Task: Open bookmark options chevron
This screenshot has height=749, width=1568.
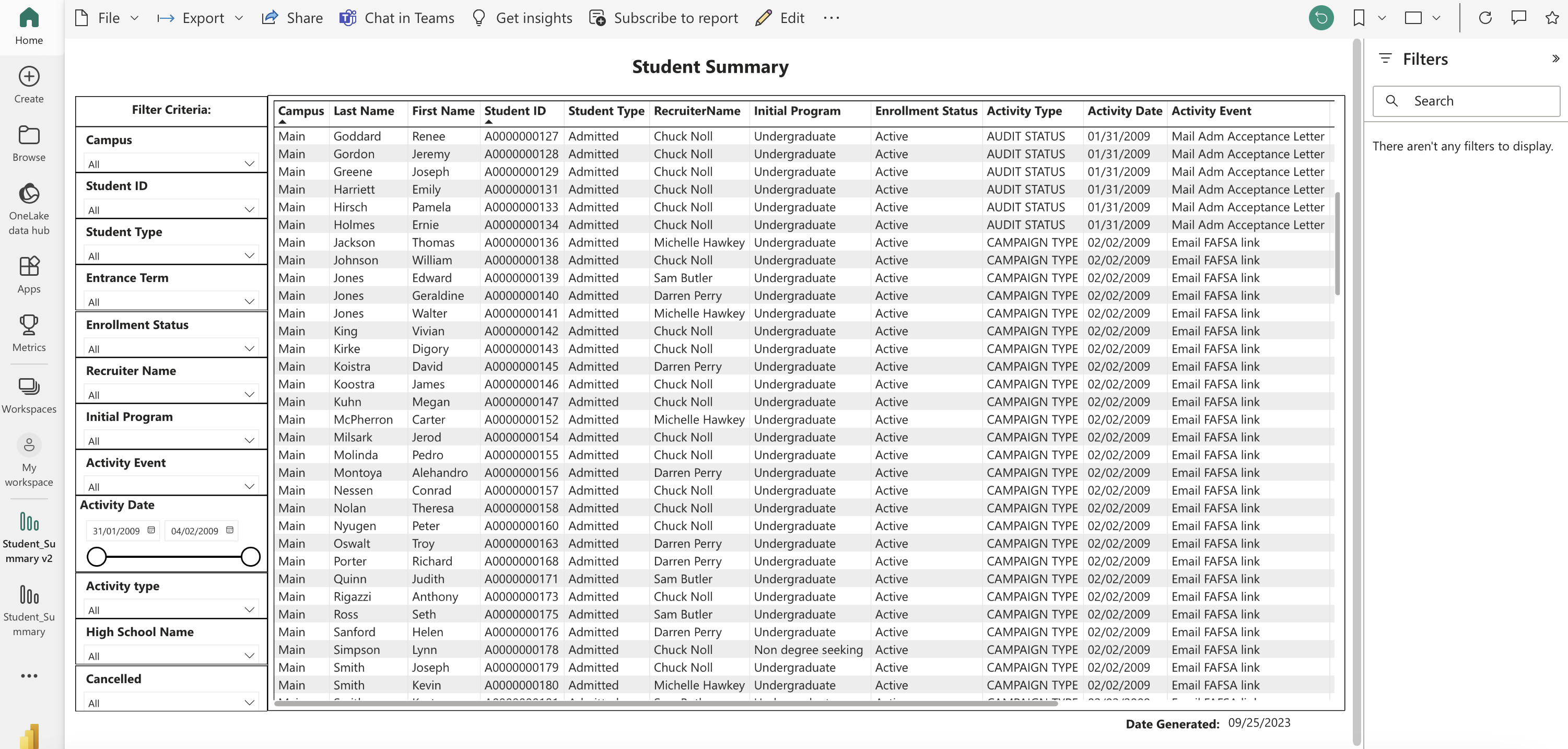Action: pos(1381,18)
